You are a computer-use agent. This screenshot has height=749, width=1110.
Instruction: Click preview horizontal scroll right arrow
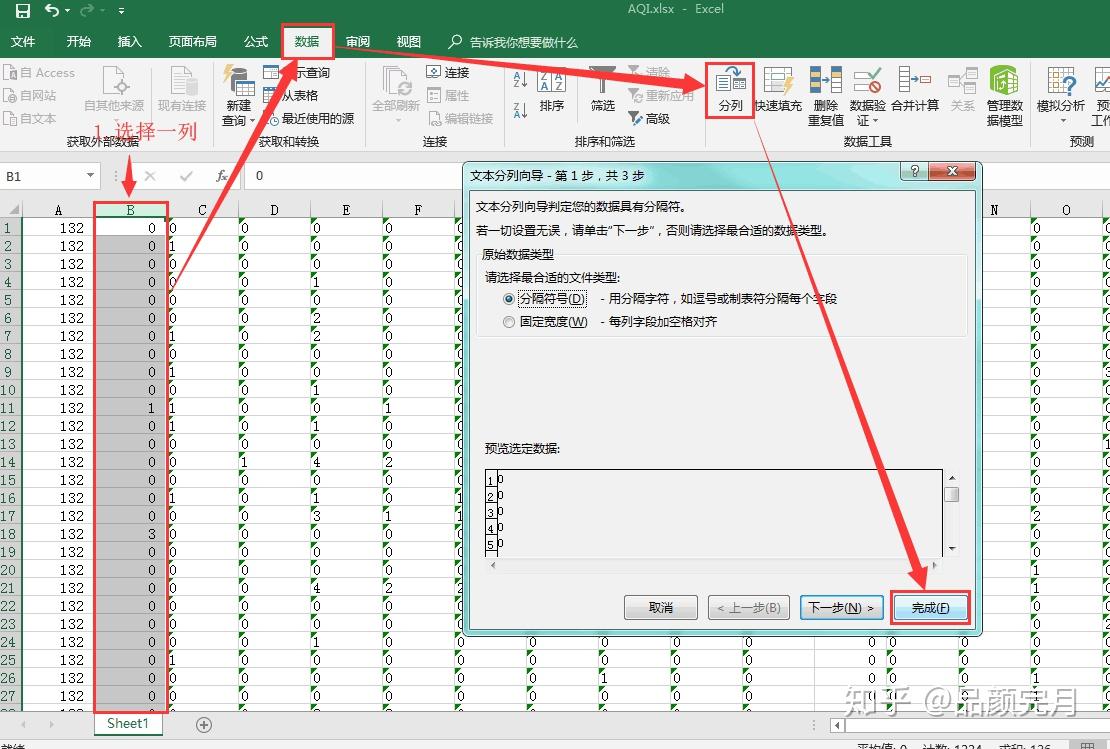pos(935,565)
